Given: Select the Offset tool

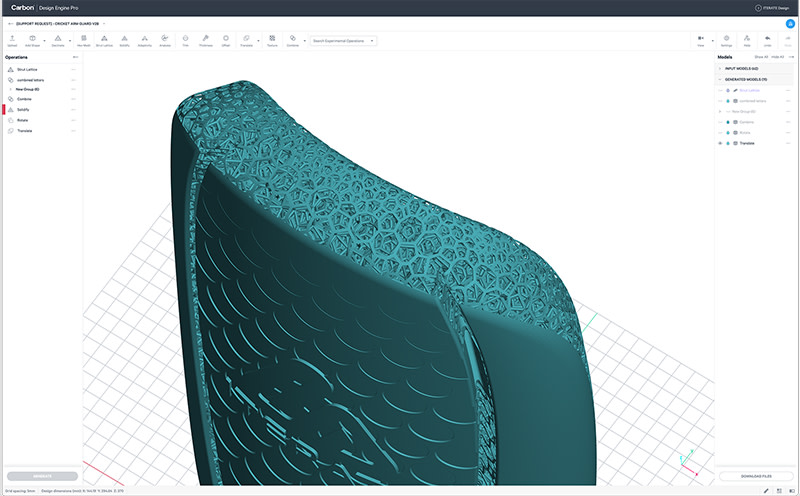Looking at the screenshot, I should click(226, 41).
